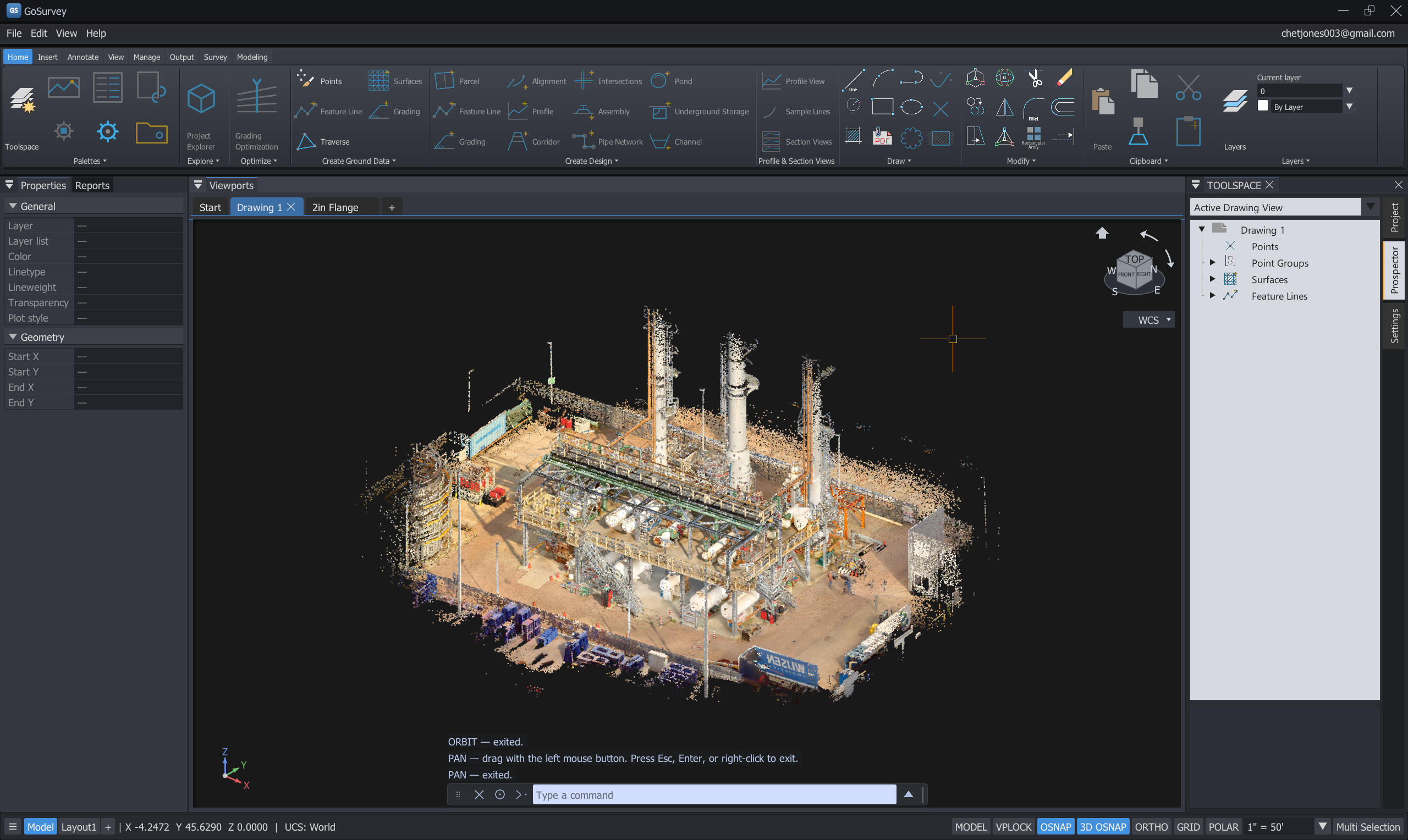Viewport: 1408px width, 840px height.
Task: Open the Modeling ribbon tab
Action: pyautogui.click(x=252, y=57)
